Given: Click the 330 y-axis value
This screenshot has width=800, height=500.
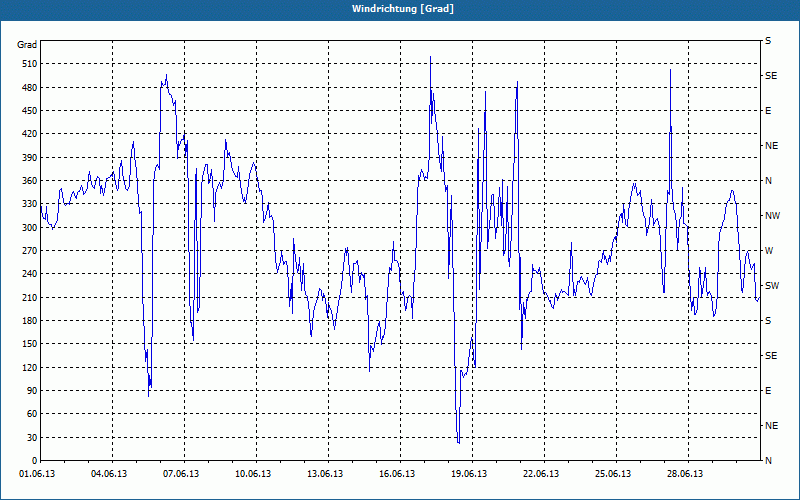Looking at the screenshot, I should click(x=29, y=204).
